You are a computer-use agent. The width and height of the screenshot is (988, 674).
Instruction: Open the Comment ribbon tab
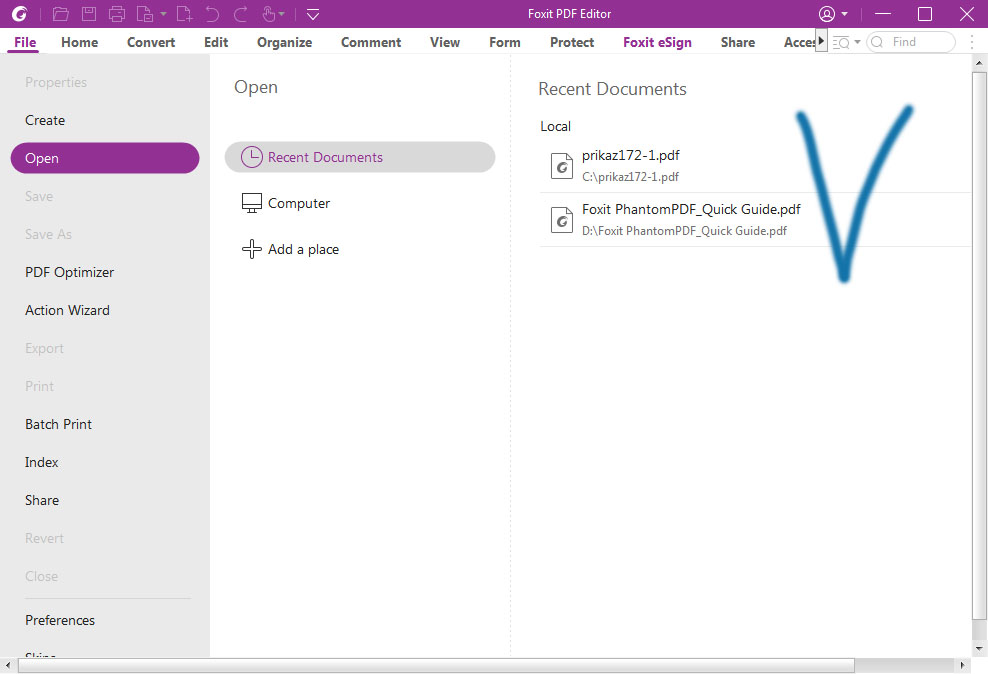click(371, 42)
